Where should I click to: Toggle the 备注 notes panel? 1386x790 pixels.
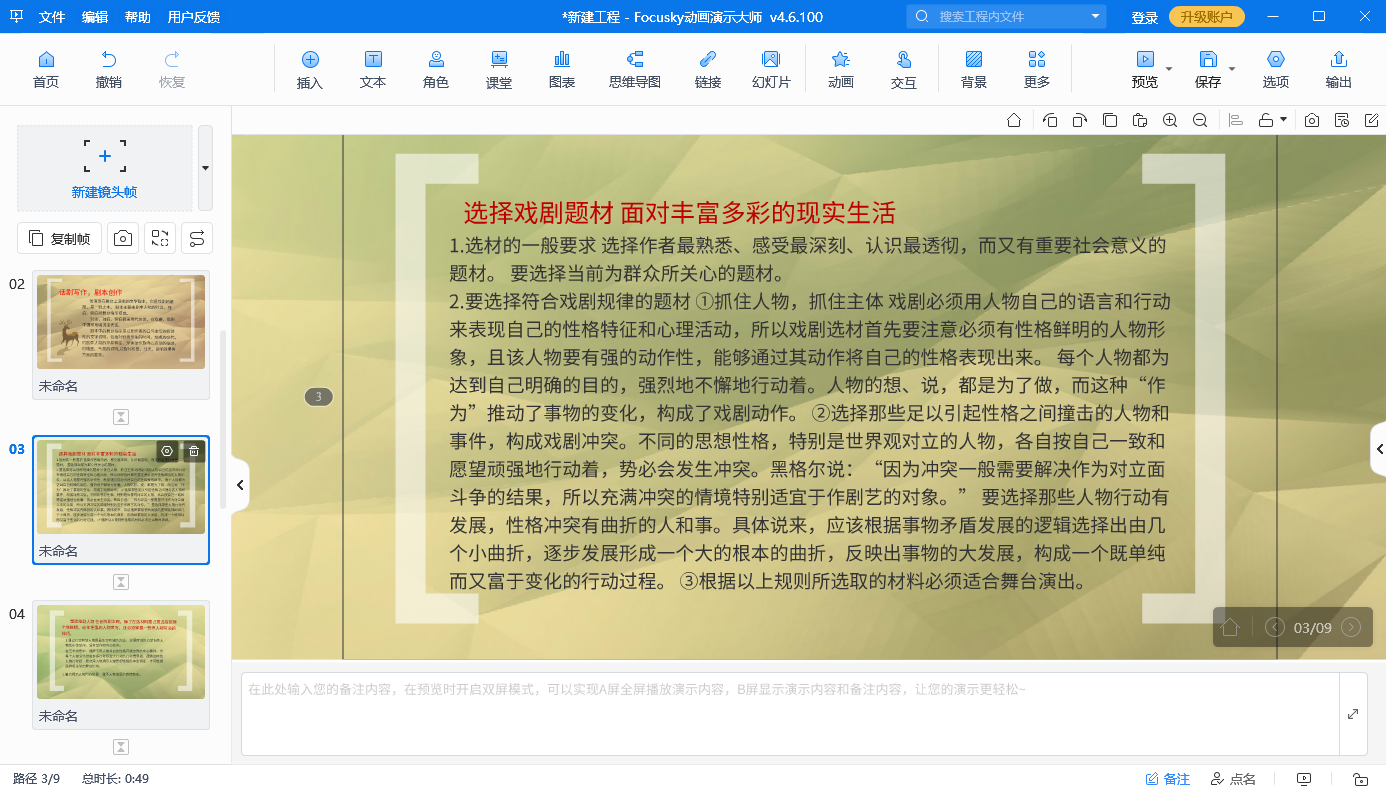tap(1167, 779)
